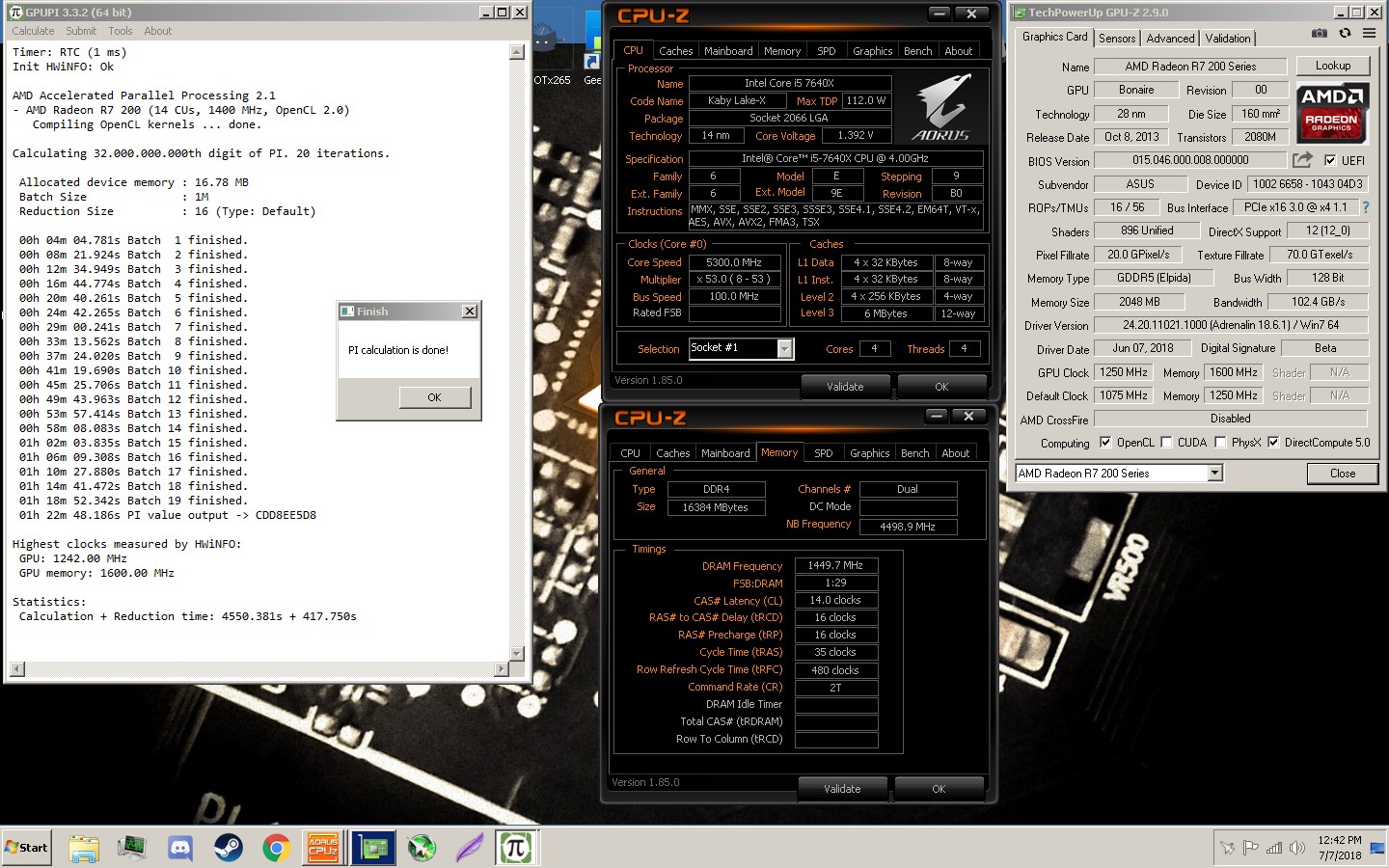Click the GPU-Z title bar icon
This screenshot has height=868, width=1389.
click(1020, 13)
